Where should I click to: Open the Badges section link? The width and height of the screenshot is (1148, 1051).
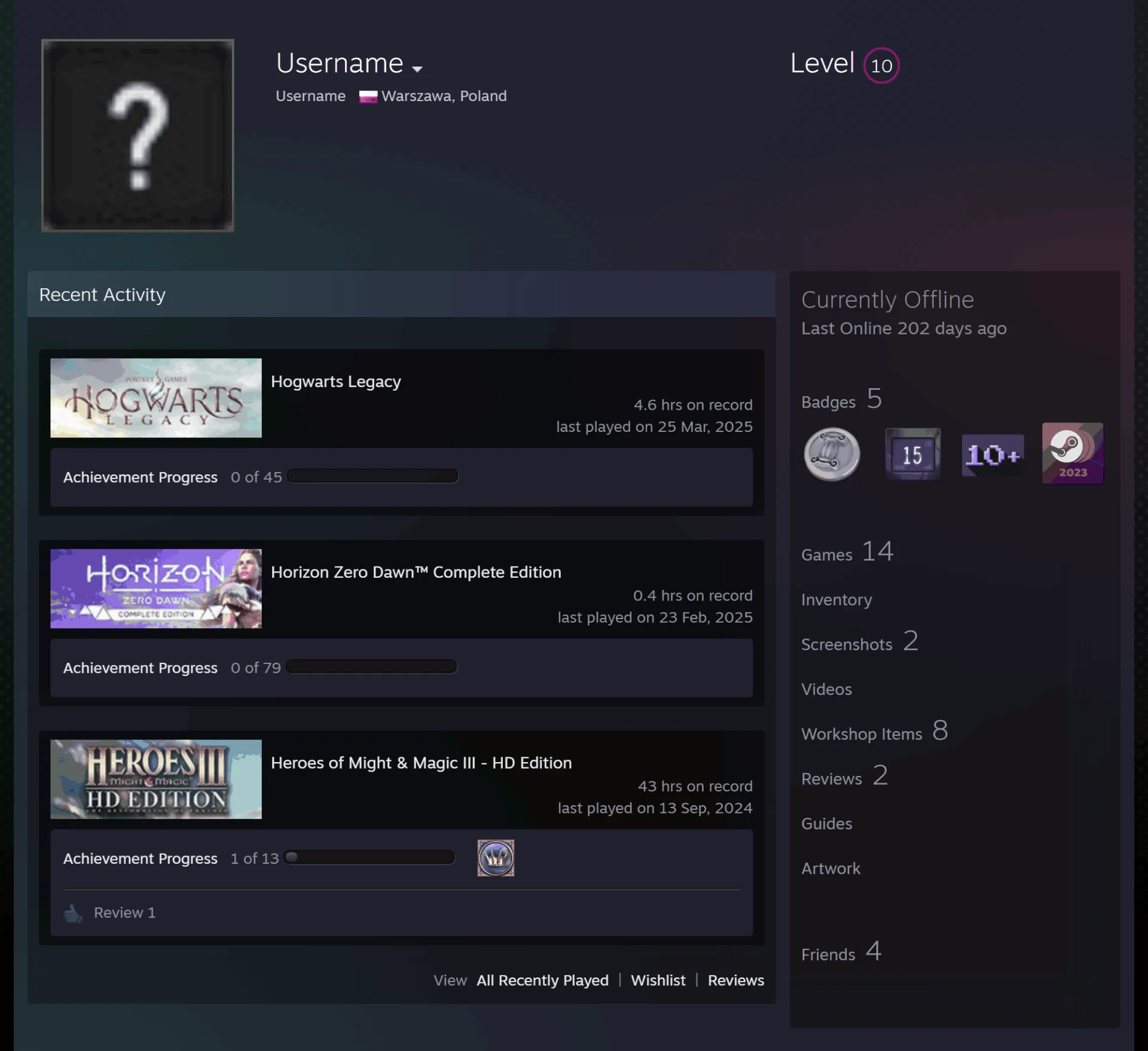[842, 400]
